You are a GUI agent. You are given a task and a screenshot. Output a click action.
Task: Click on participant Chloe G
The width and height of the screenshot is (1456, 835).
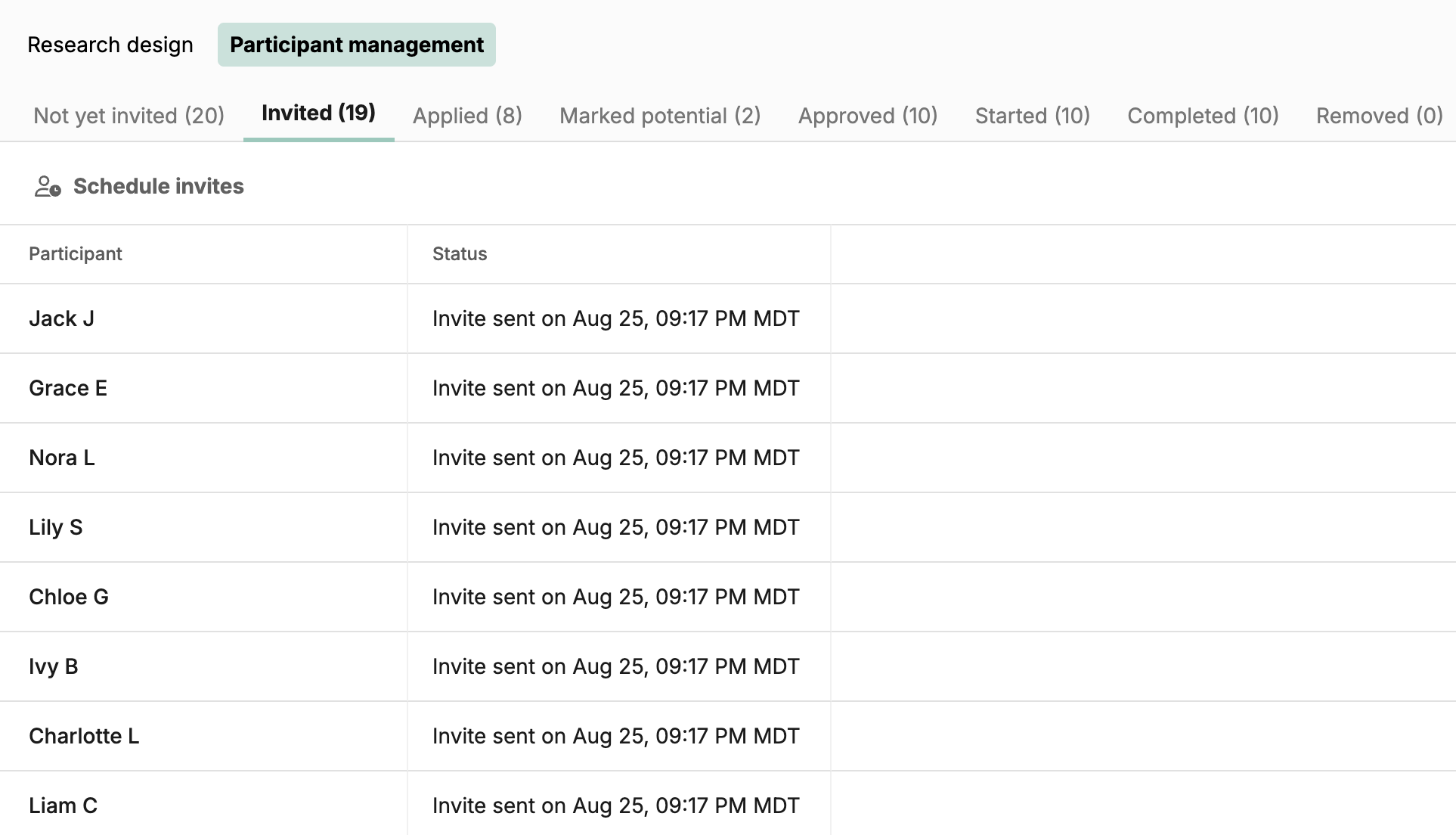coord(69,598)
